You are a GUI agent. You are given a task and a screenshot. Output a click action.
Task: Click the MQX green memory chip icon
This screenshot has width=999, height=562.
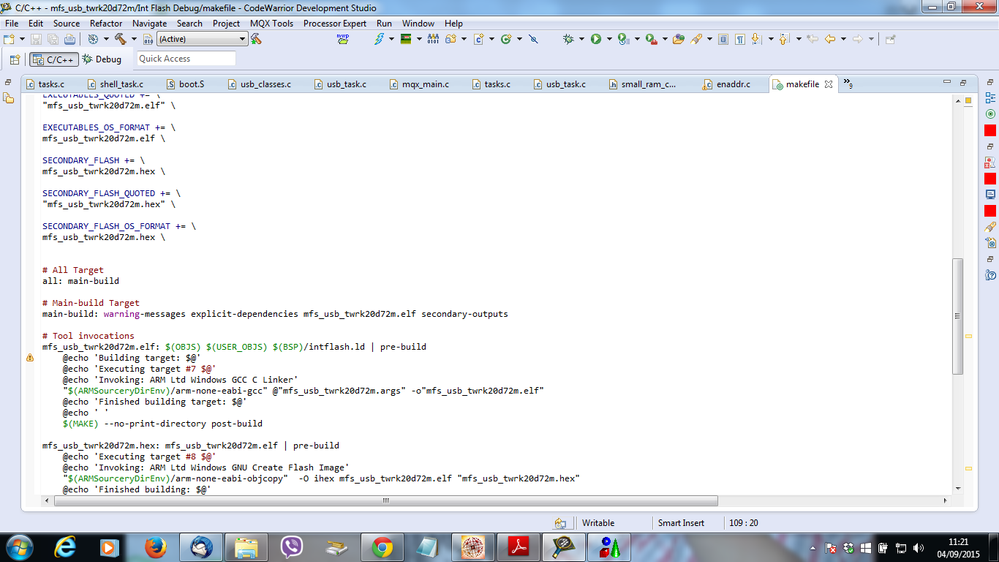tap(406, 39)
